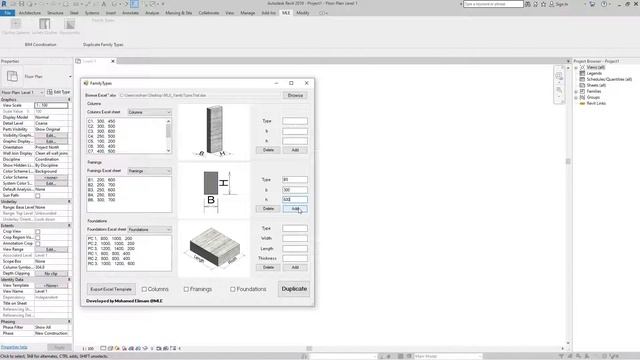This screenshot has height=360, width=640.
Task: Click the third MLE ribbon tool icon
Action: tap(70, 24)
